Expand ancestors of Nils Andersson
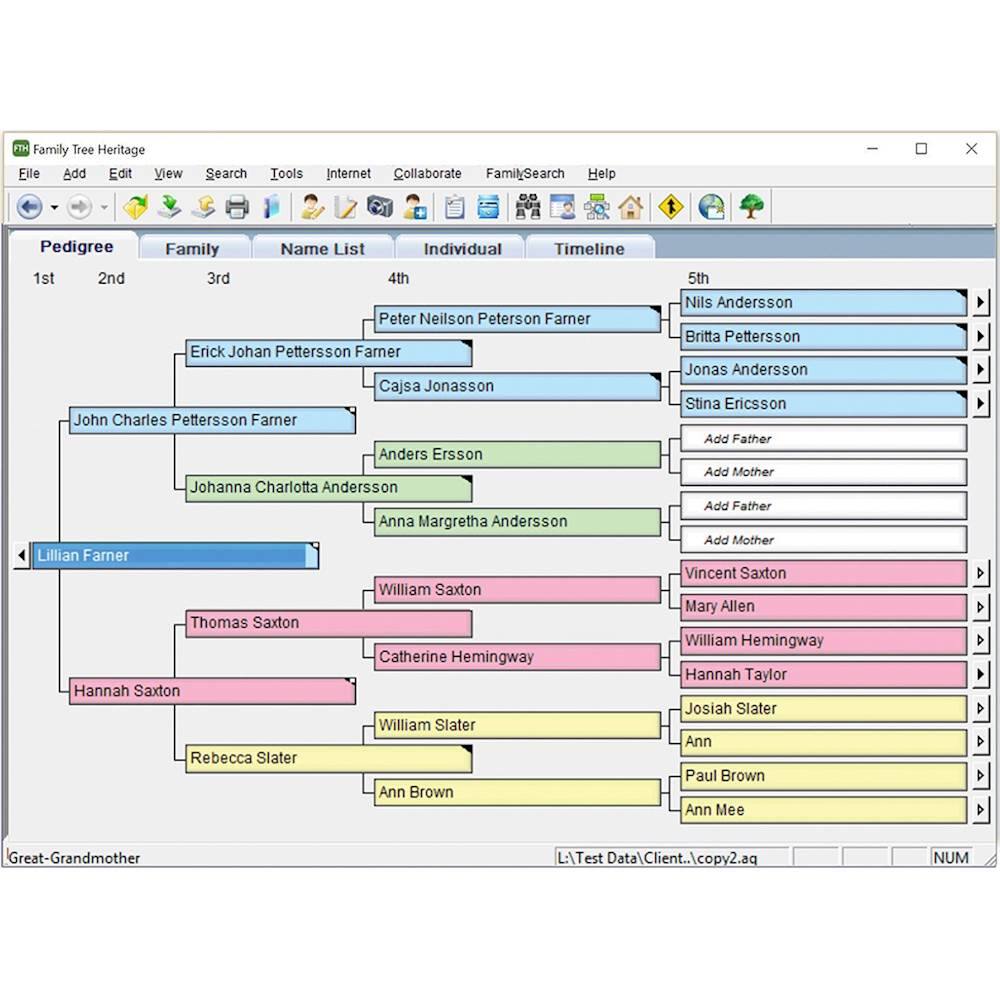The width and height of the screenshot is (1000, 1000). pos(981,303)
